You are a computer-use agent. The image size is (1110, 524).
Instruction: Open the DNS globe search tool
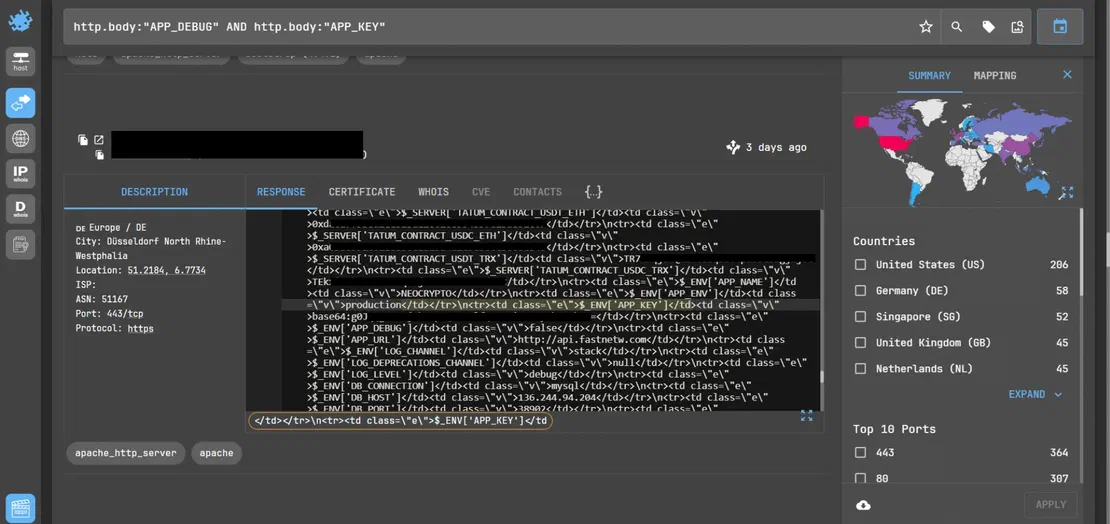pos(21,138)
